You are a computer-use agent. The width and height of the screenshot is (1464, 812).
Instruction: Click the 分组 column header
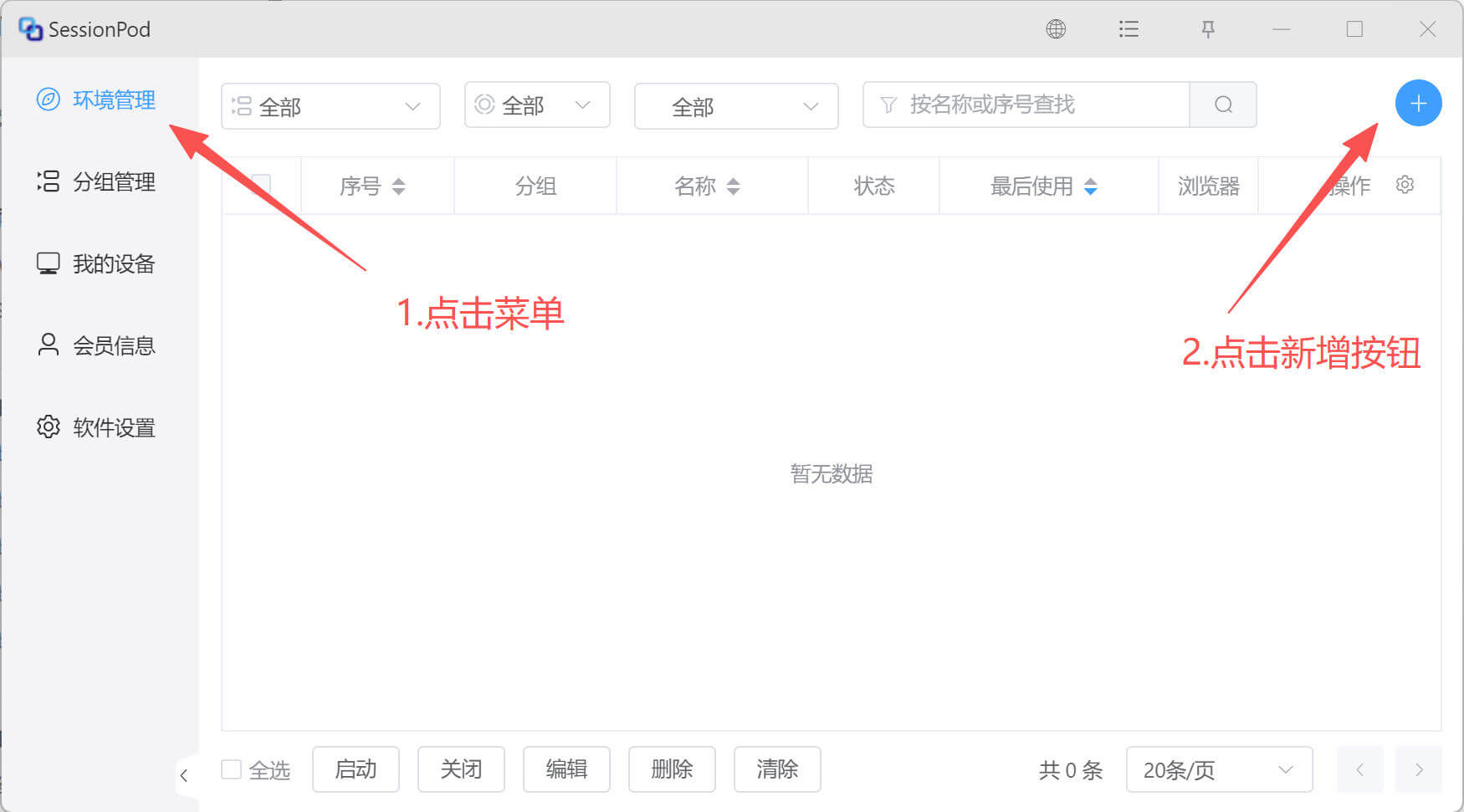coord(535,186)
